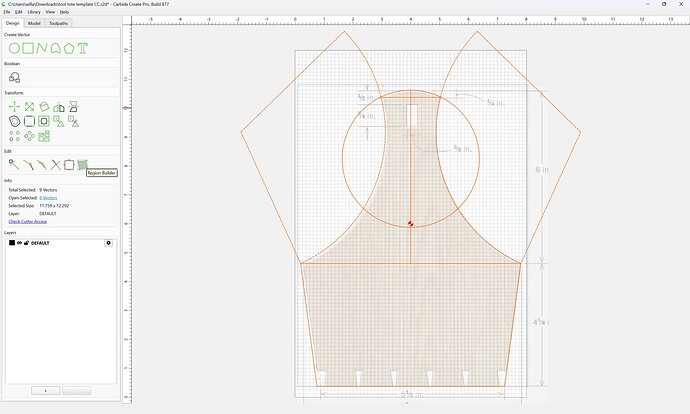
Task: Toggle lock on DEFAULT layer
Action: tap(26, 243)
